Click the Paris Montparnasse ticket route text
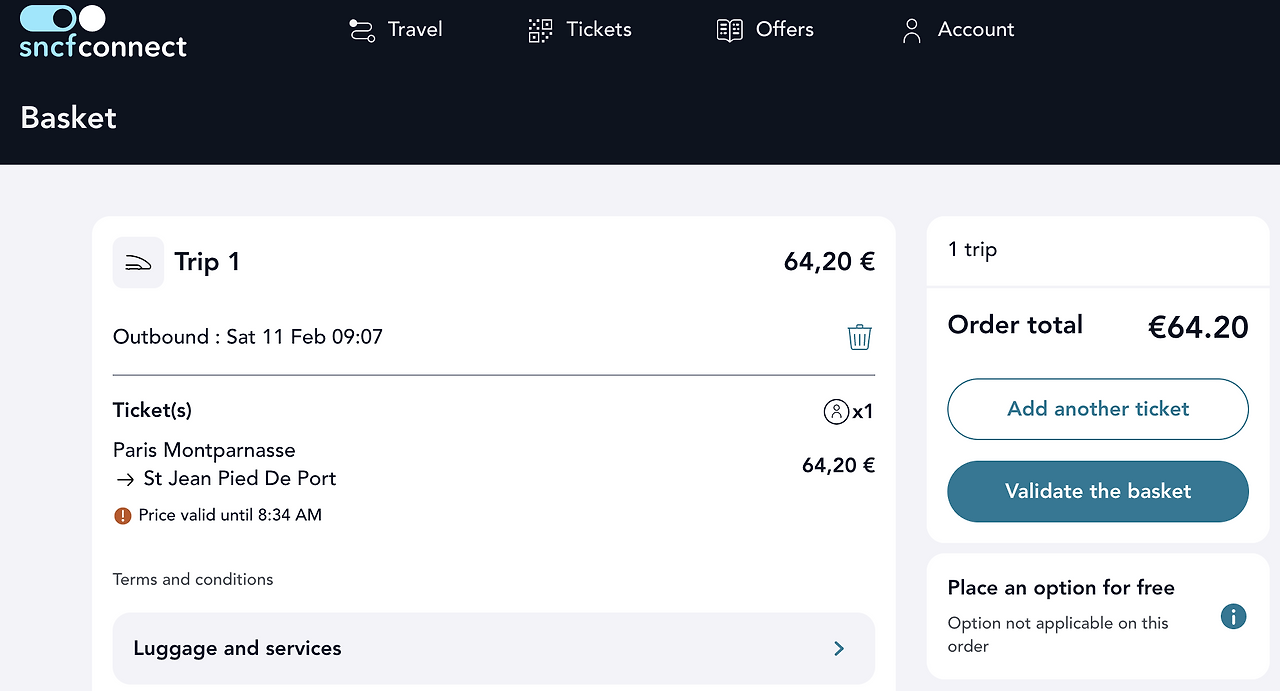 204,450
